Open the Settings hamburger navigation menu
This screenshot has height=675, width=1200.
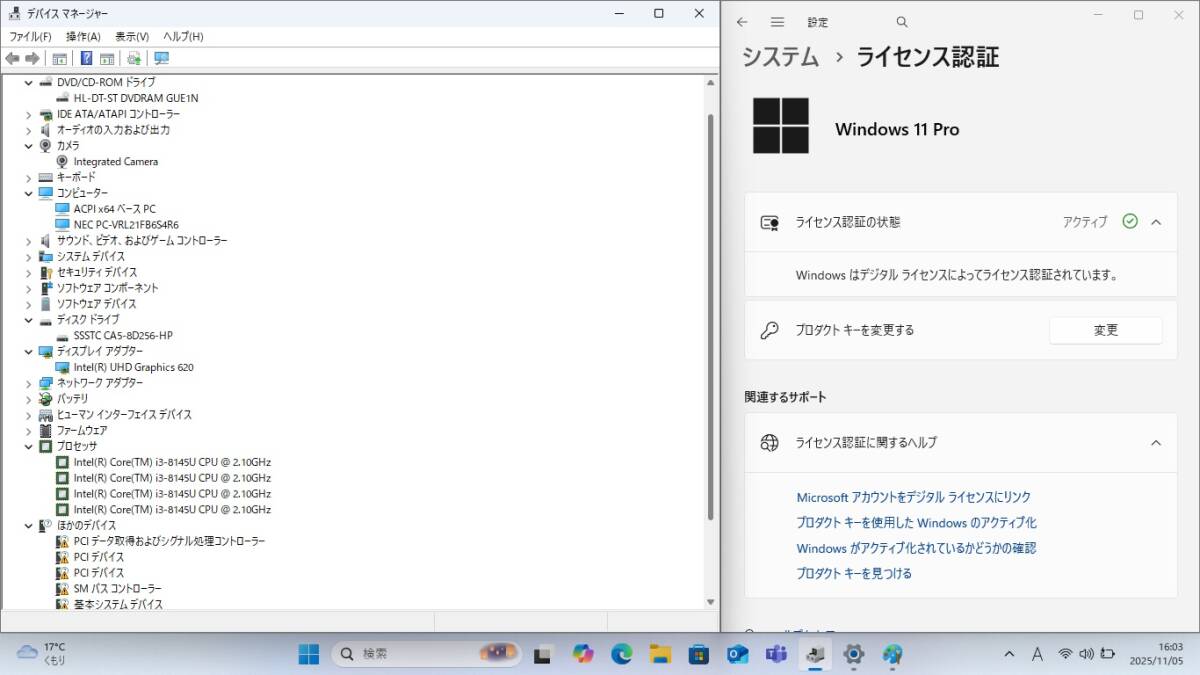(x=777, y=22)
